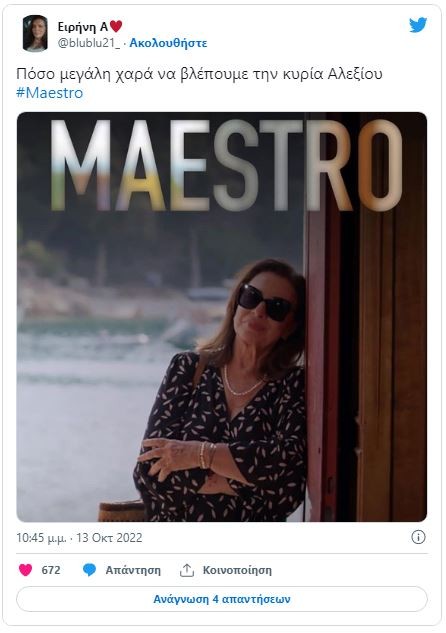Click the MAESTRO title in the image

coord(226,166)
